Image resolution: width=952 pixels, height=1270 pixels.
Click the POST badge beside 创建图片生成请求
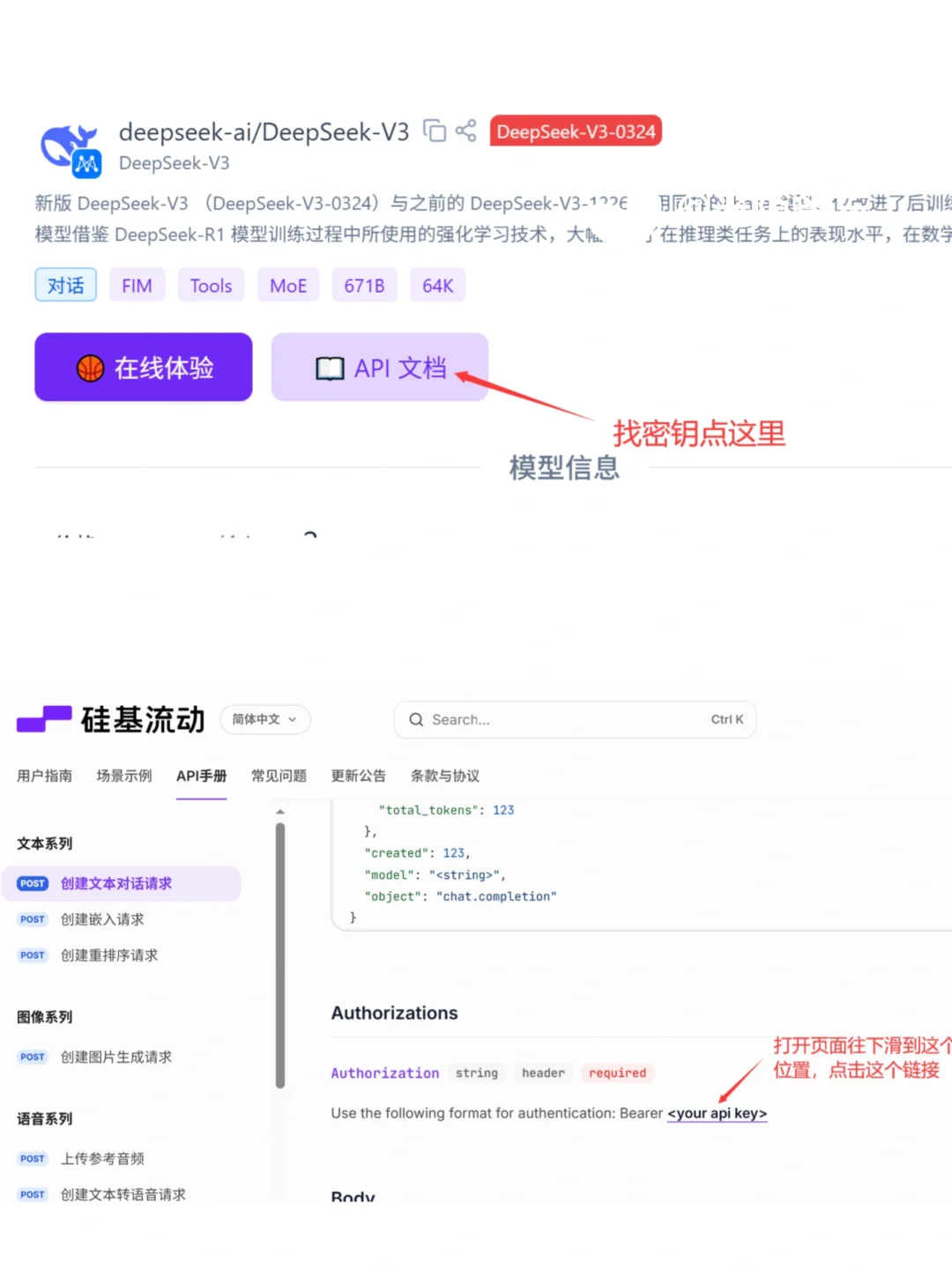pyautogui.click(x=32, y=1057)
